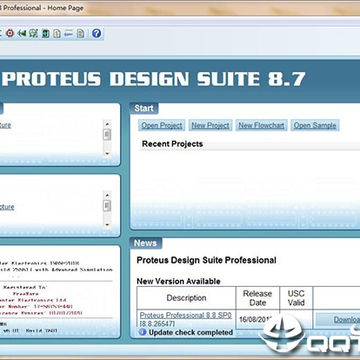Click the Start panel tab header

[144, 108]
